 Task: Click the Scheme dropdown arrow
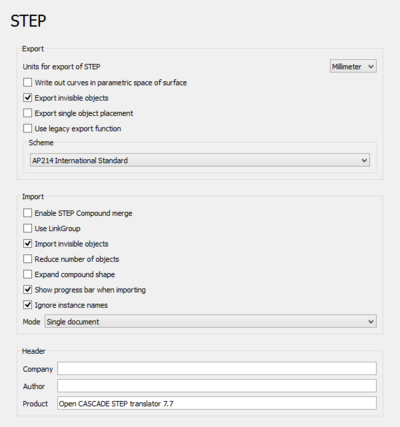364,161
